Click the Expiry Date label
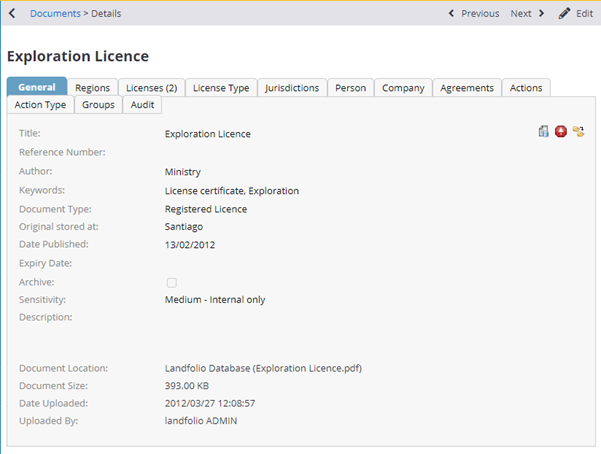Image resolution: width=601 pixels, height=454 pixels. coord(46,263)
